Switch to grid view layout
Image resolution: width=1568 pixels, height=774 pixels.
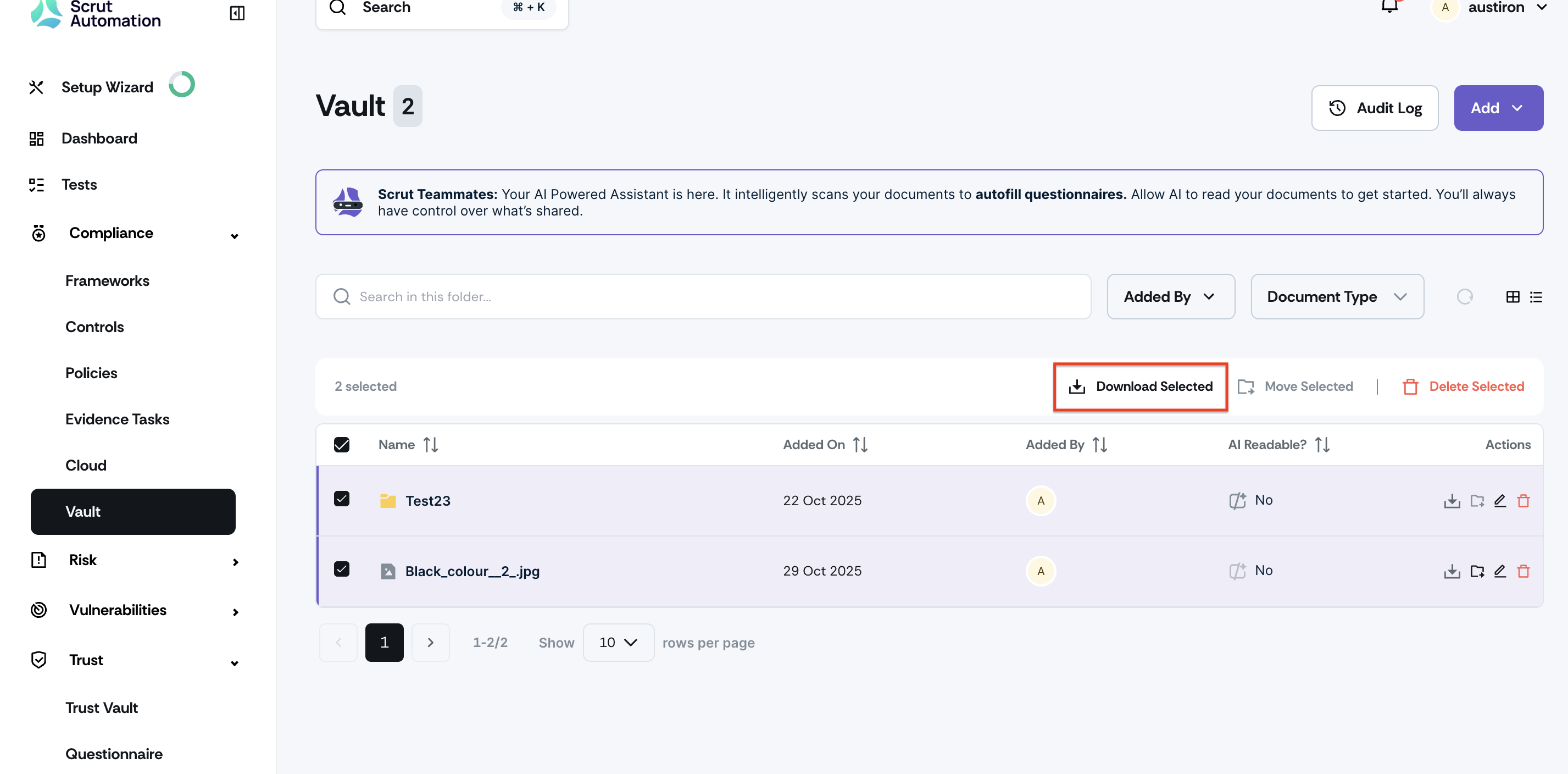(x=1513, y=296)
